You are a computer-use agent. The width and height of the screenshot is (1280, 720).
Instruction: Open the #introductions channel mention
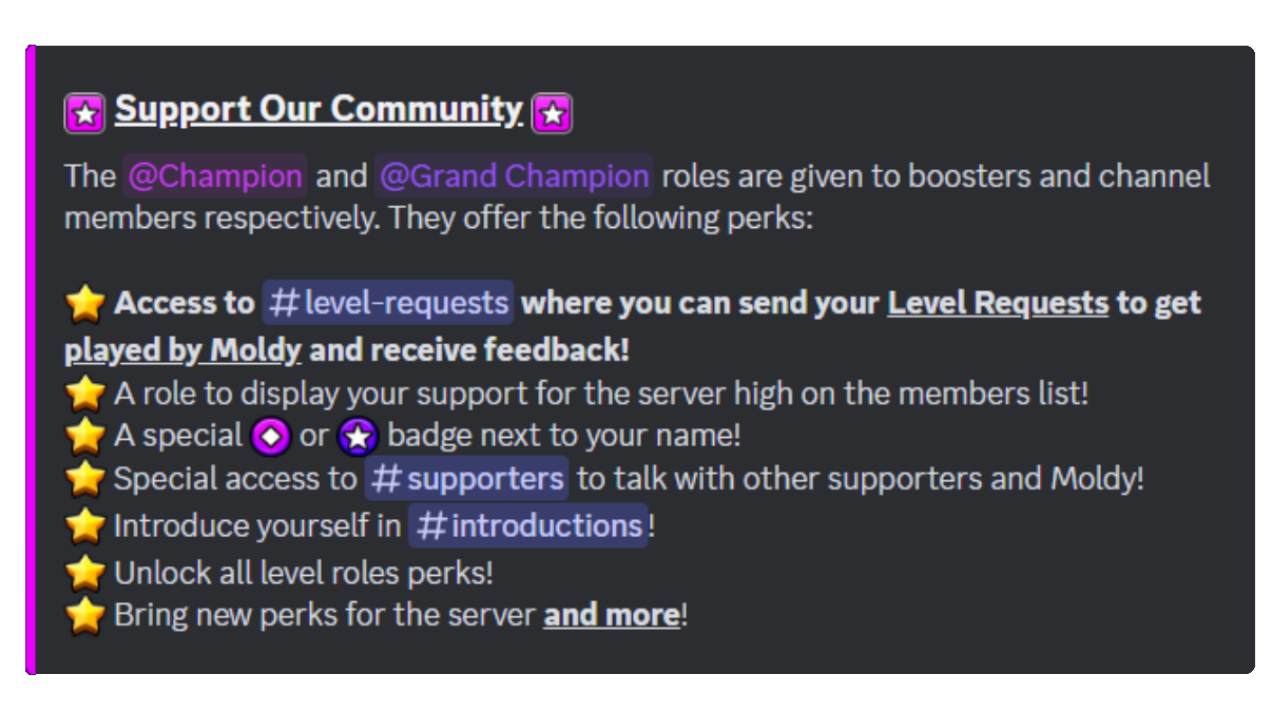528,524
